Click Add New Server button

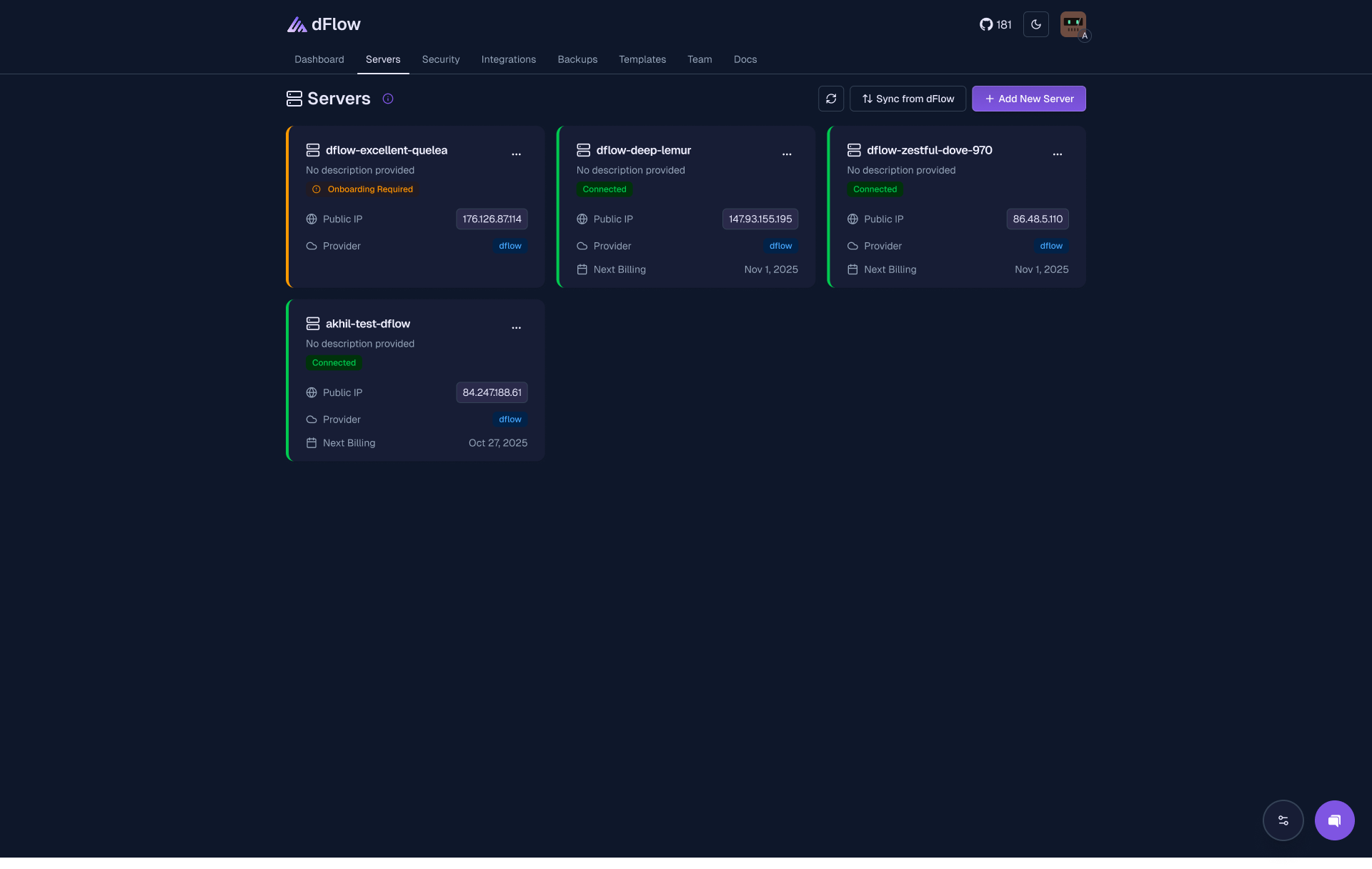(x=1028, y=99)
